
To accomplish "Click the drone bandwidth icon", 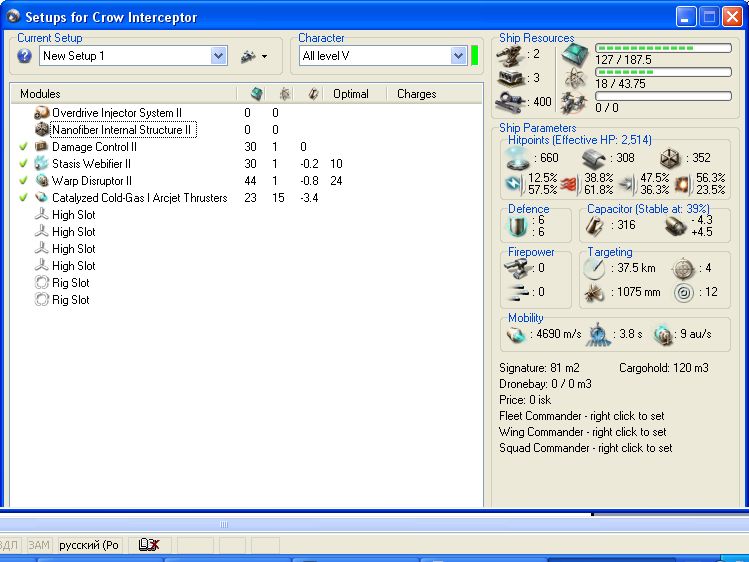I will tap(574, 102).
